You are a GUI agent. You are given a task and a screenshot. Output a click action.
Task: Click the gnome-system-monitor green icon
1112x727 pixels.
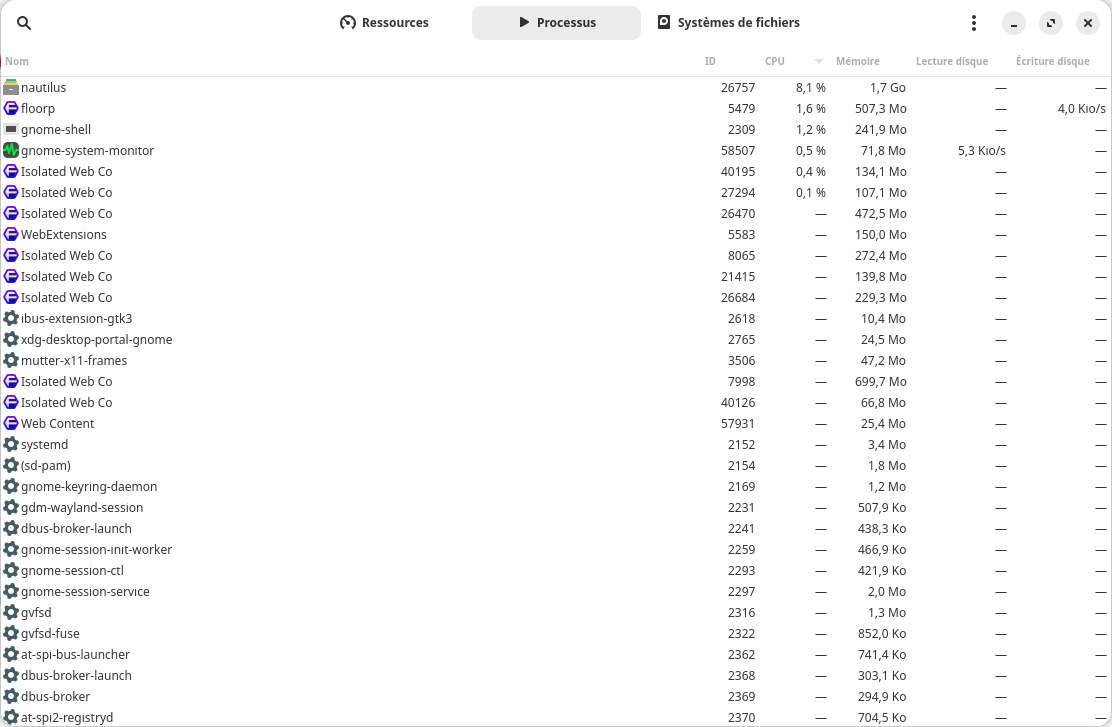point(11,150)
